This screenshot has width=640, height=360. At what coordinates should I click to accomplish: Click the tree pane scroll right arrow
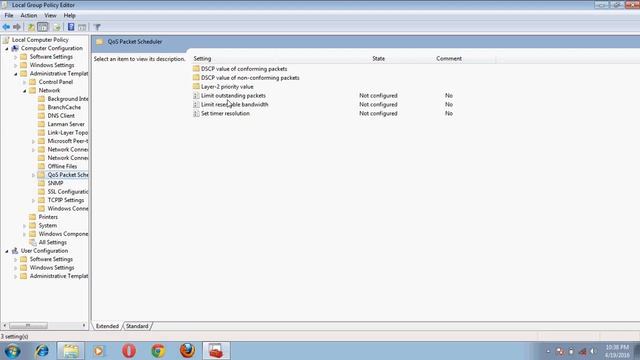point(84,326)
